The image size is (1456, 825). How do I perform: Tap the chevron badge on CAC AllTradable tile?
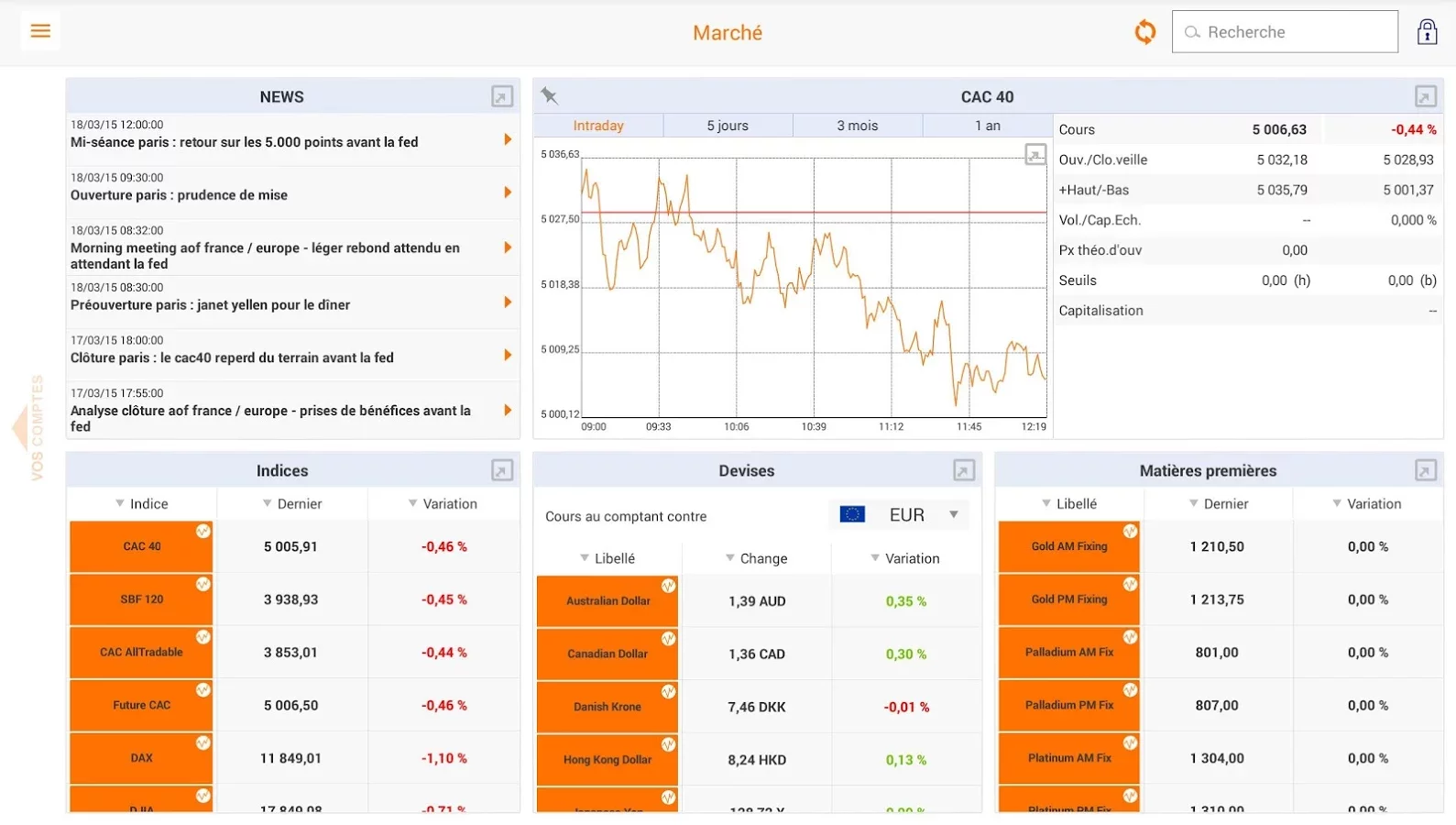[203, 637]
